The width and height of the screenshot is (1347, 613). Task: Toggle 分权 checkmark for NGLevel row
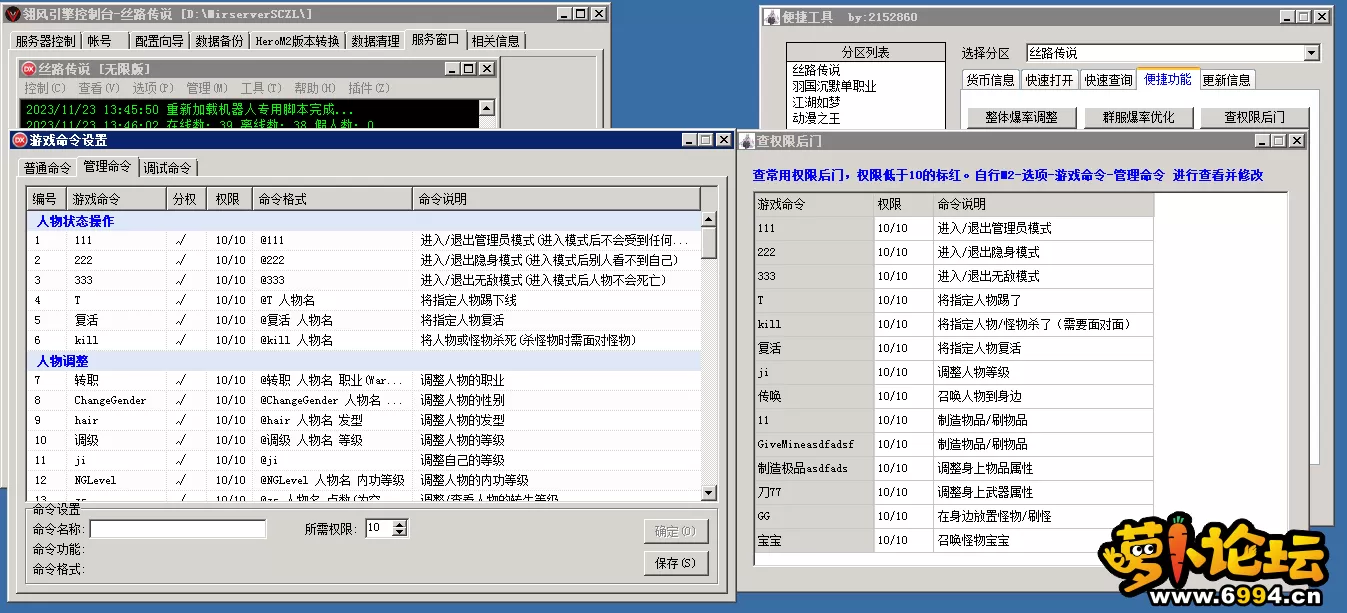coord(180,480)
